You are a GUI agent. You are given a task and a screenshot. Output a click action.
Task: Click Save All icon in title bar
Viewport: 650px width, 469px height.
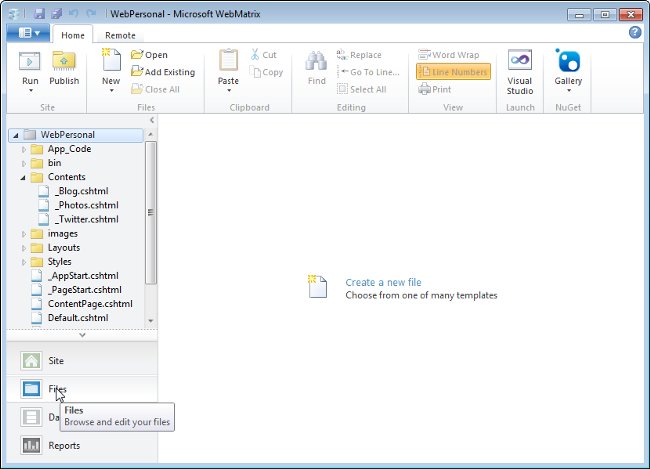click(x=56, y=13)
